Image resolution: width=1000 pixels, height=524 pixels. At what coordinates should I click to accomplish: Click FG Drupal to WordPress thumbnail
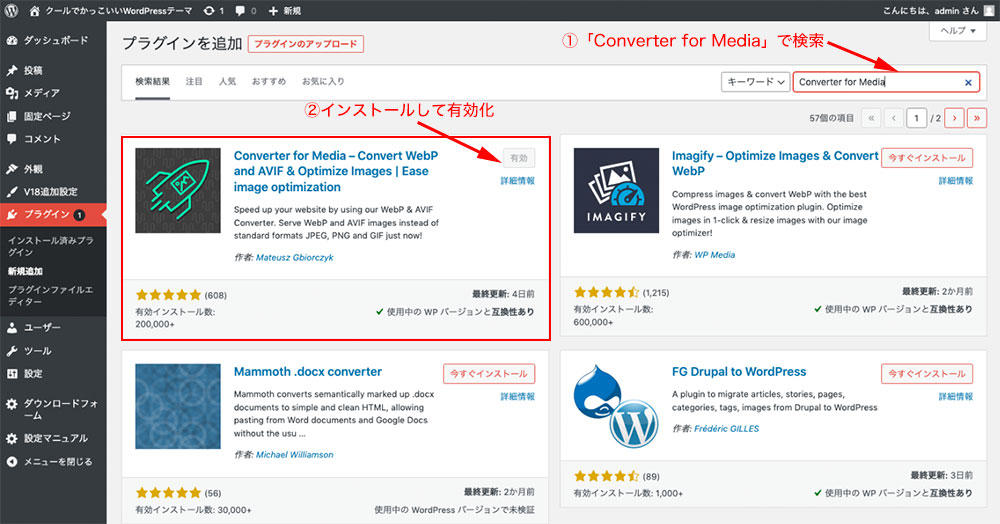tap(616, 407)
